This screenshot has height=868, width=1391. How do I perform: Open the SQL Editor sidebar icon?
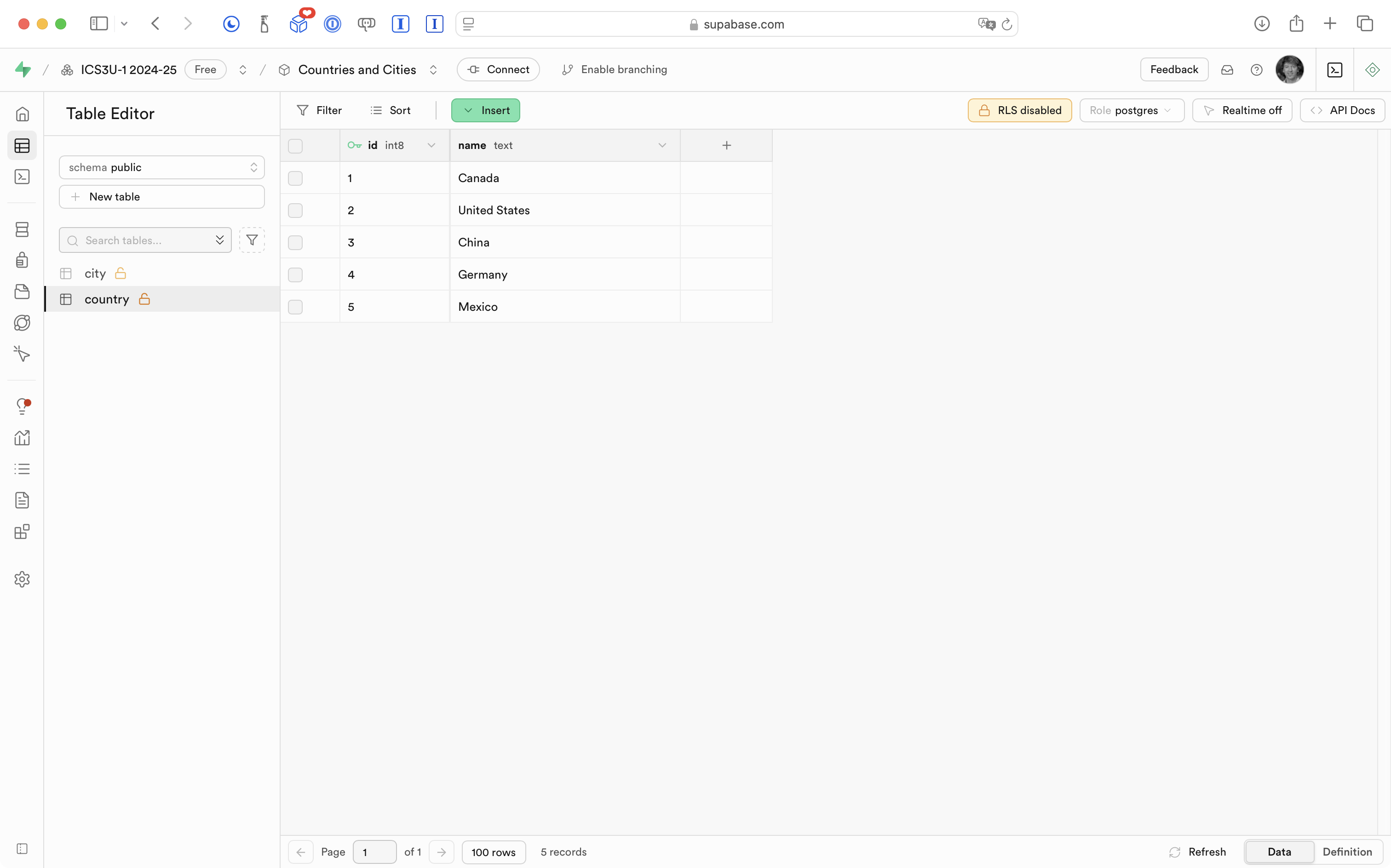(22, 177)
